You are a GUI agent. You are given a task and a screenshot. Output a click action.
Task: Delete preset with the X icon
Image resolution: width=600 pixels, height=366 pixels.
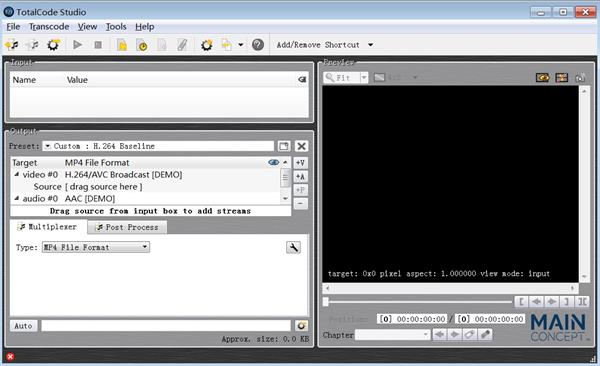[x=302, y=146]
